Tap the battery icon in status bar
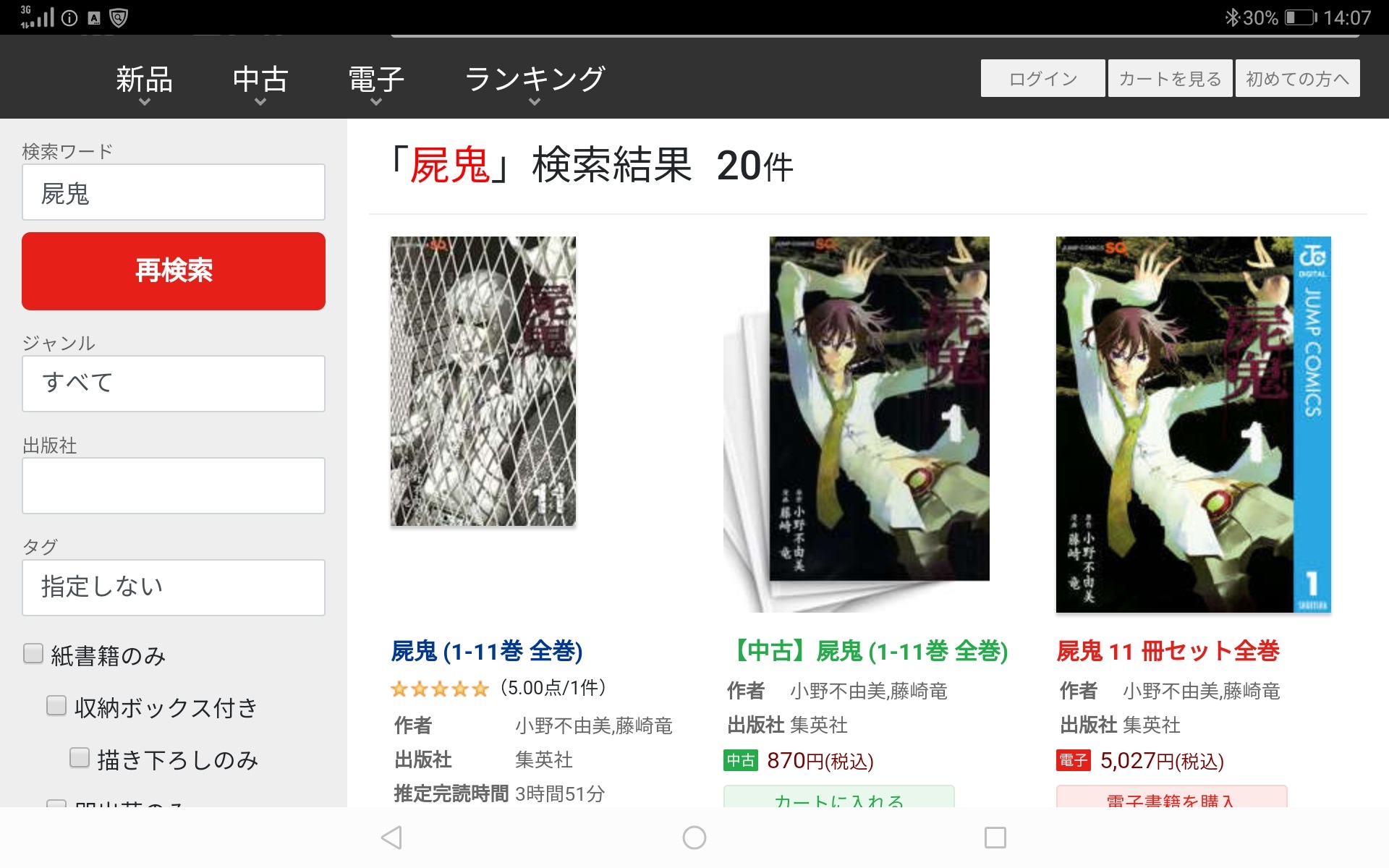This screenshot has width=1389, height=868. 1301,17
